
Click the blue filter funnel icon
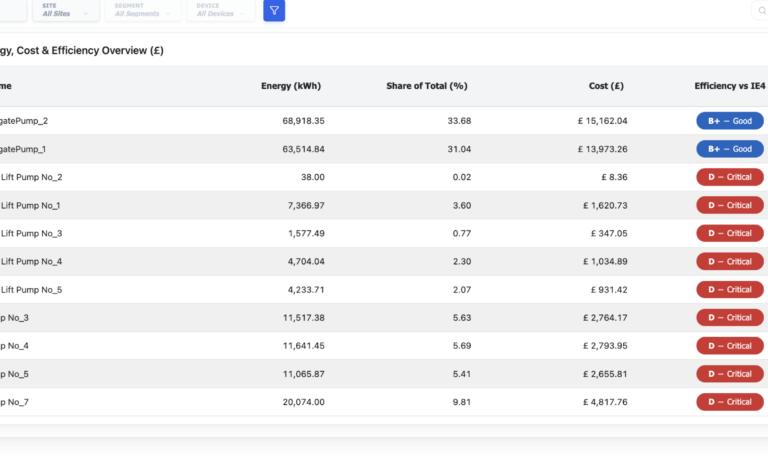tap(274, 10)
